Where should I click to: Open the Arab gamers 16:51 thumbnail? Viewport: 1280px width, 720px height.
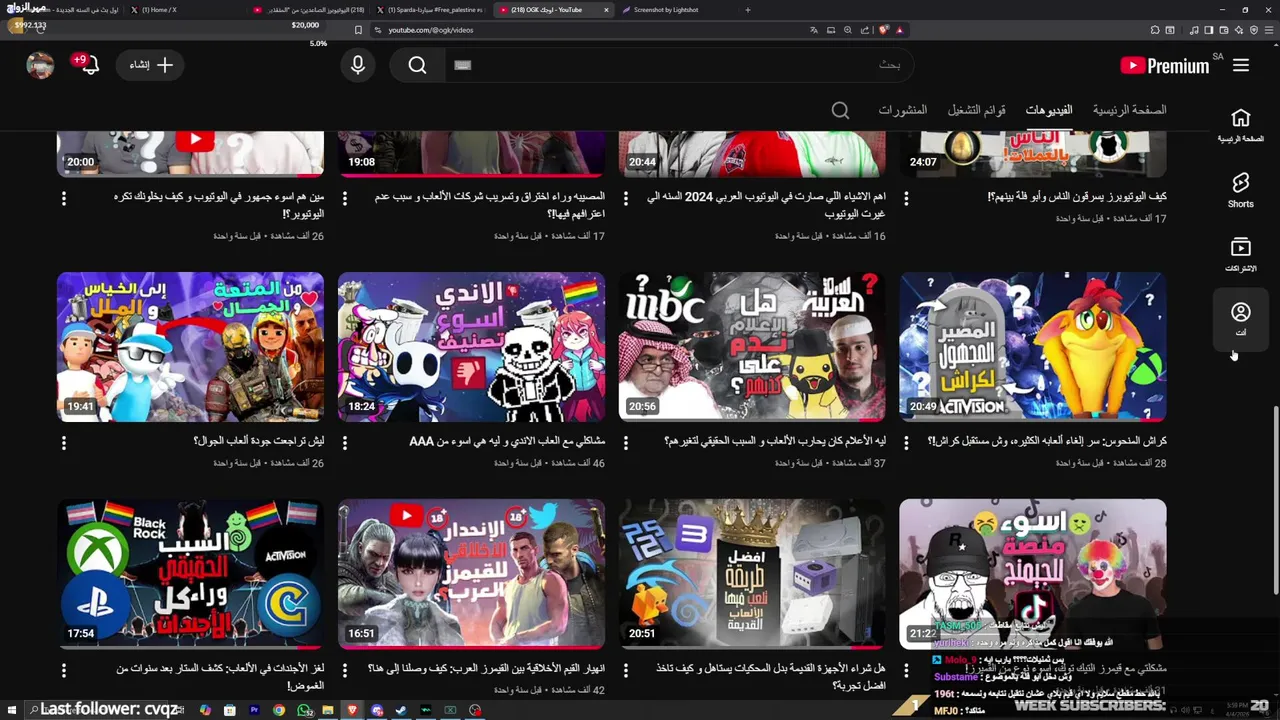(x=471, y=574)
